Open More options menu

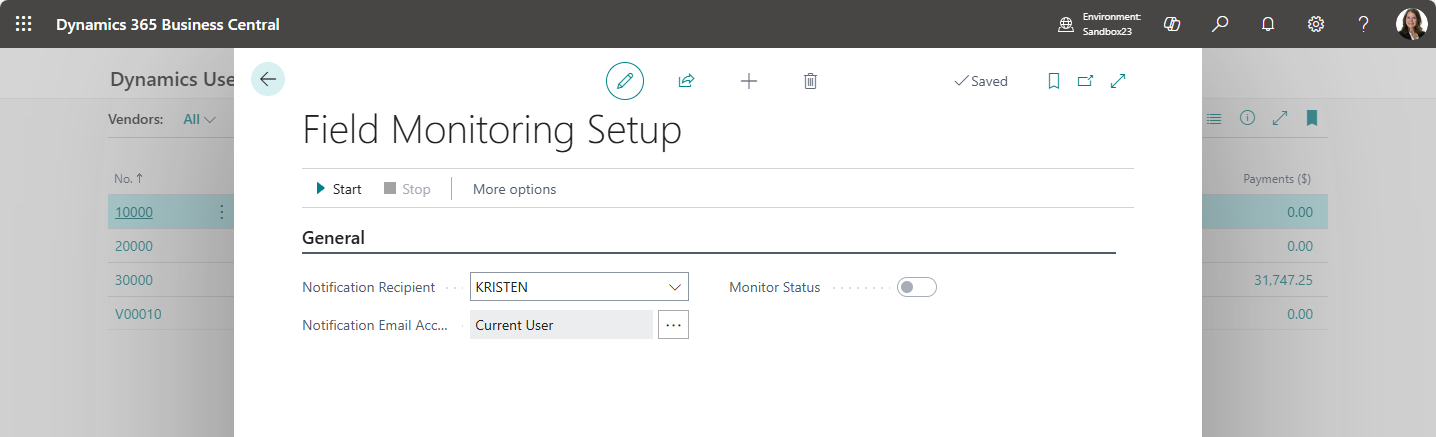514,189
